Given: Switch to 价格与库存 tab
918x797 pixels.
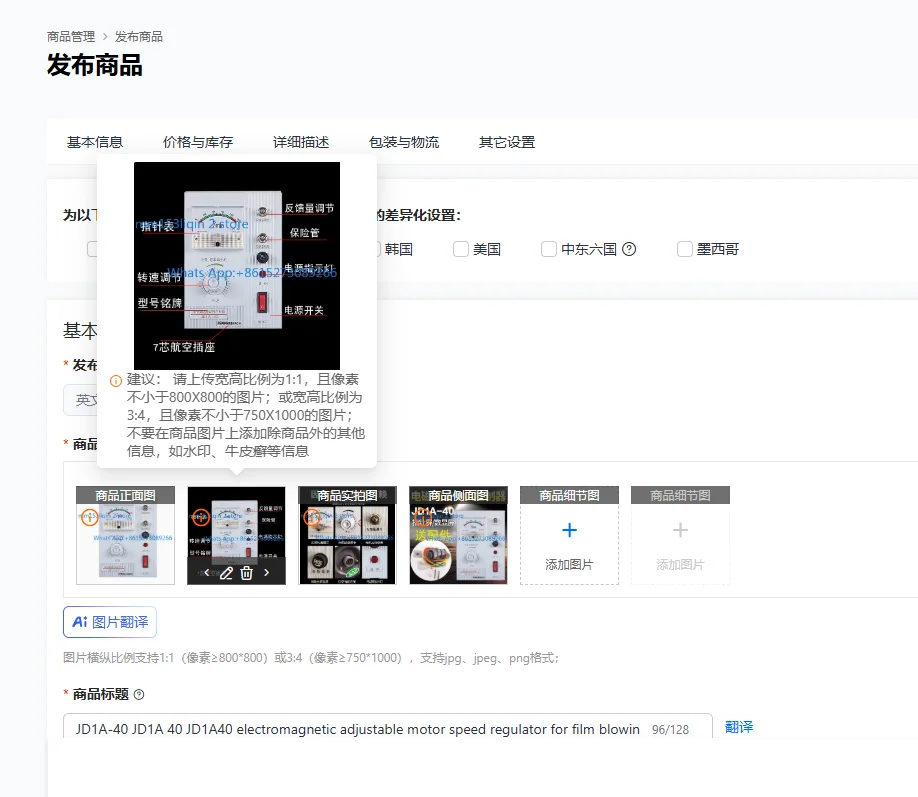Looking at the screenshot, I should (198, 142).
